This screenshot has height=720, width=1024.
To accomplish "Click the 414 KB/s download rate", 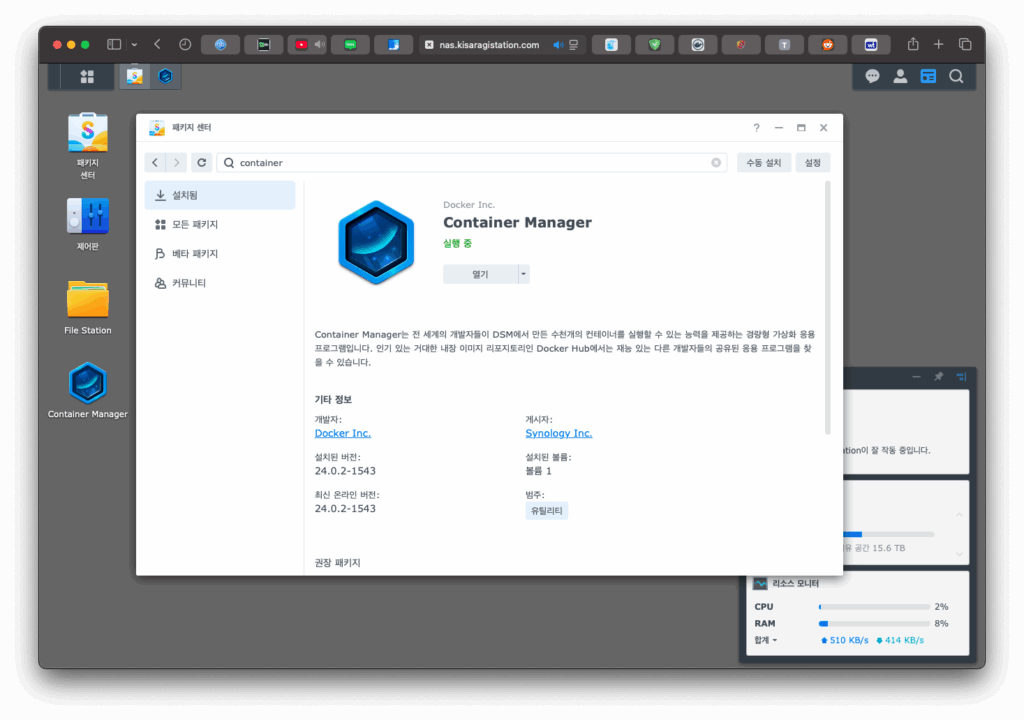I will (900, 640).
